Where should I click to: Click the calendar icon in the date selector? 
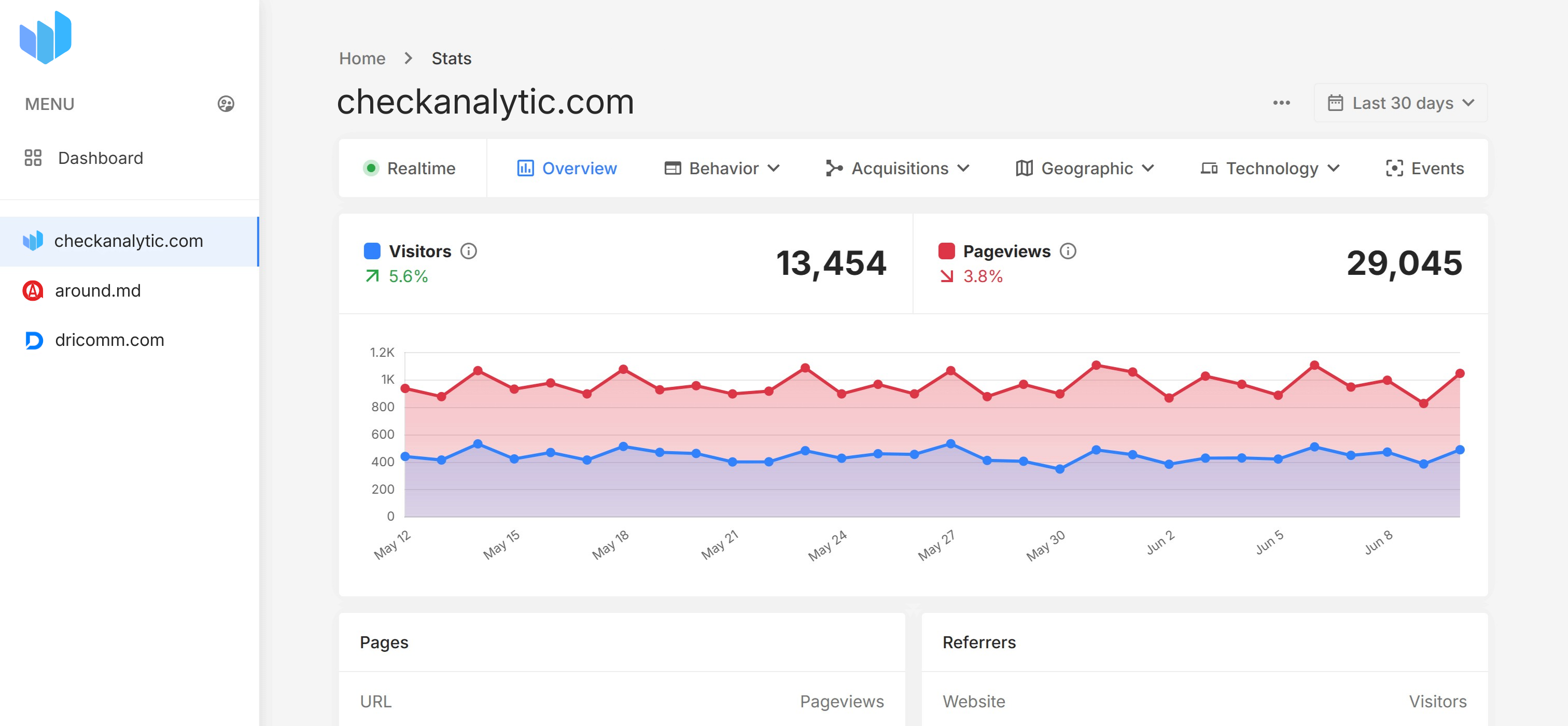[1336, 102]
